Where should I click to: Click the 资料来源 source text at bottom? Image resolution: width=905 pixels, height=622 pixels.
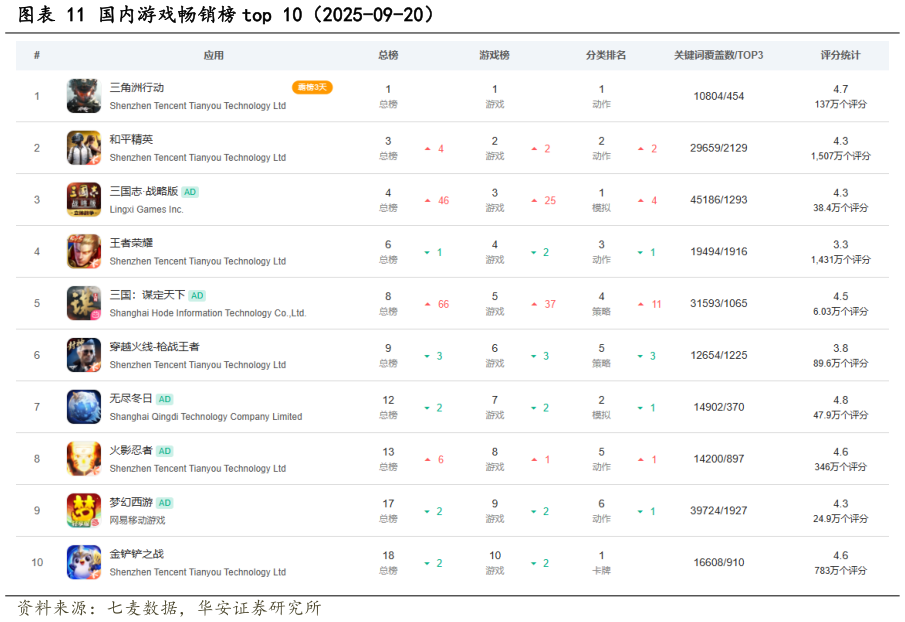[x=168, y=606]
